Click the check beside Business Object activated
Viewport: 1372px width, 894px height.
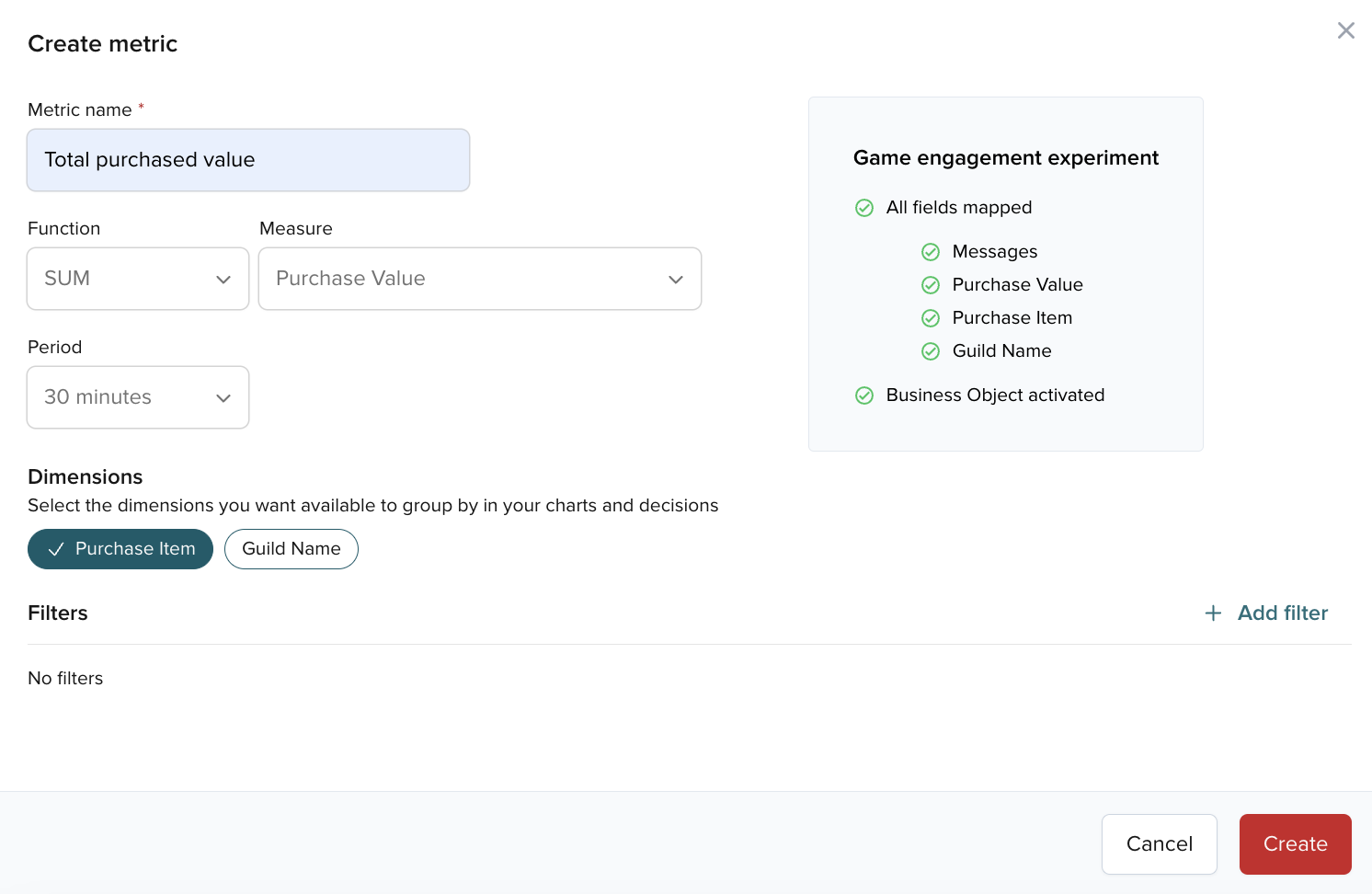point(864,395)
